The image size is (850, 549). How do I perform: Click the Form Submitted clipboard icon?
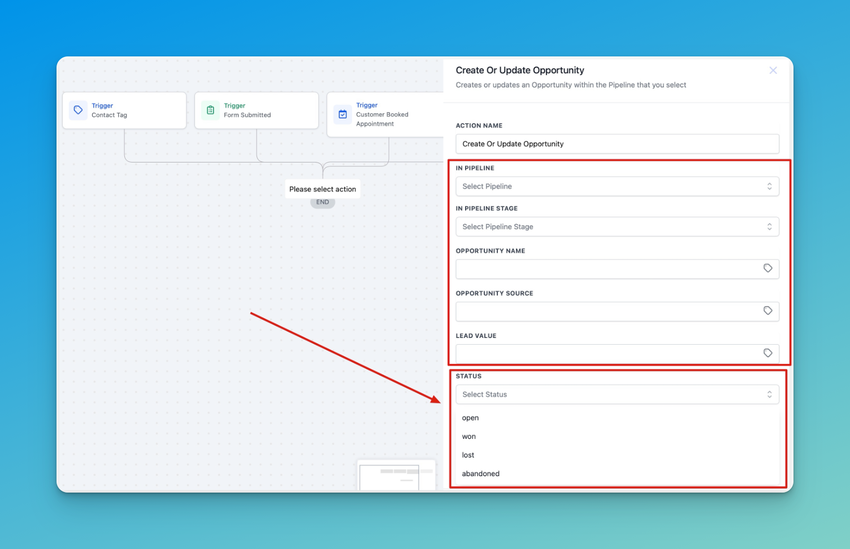210,110
